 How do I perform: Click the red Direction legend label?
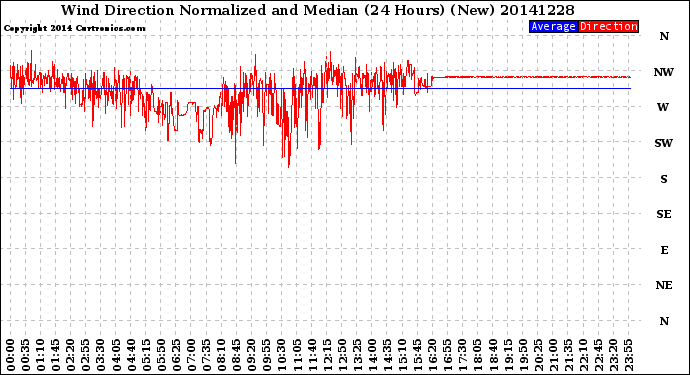[x=608, y=26]
